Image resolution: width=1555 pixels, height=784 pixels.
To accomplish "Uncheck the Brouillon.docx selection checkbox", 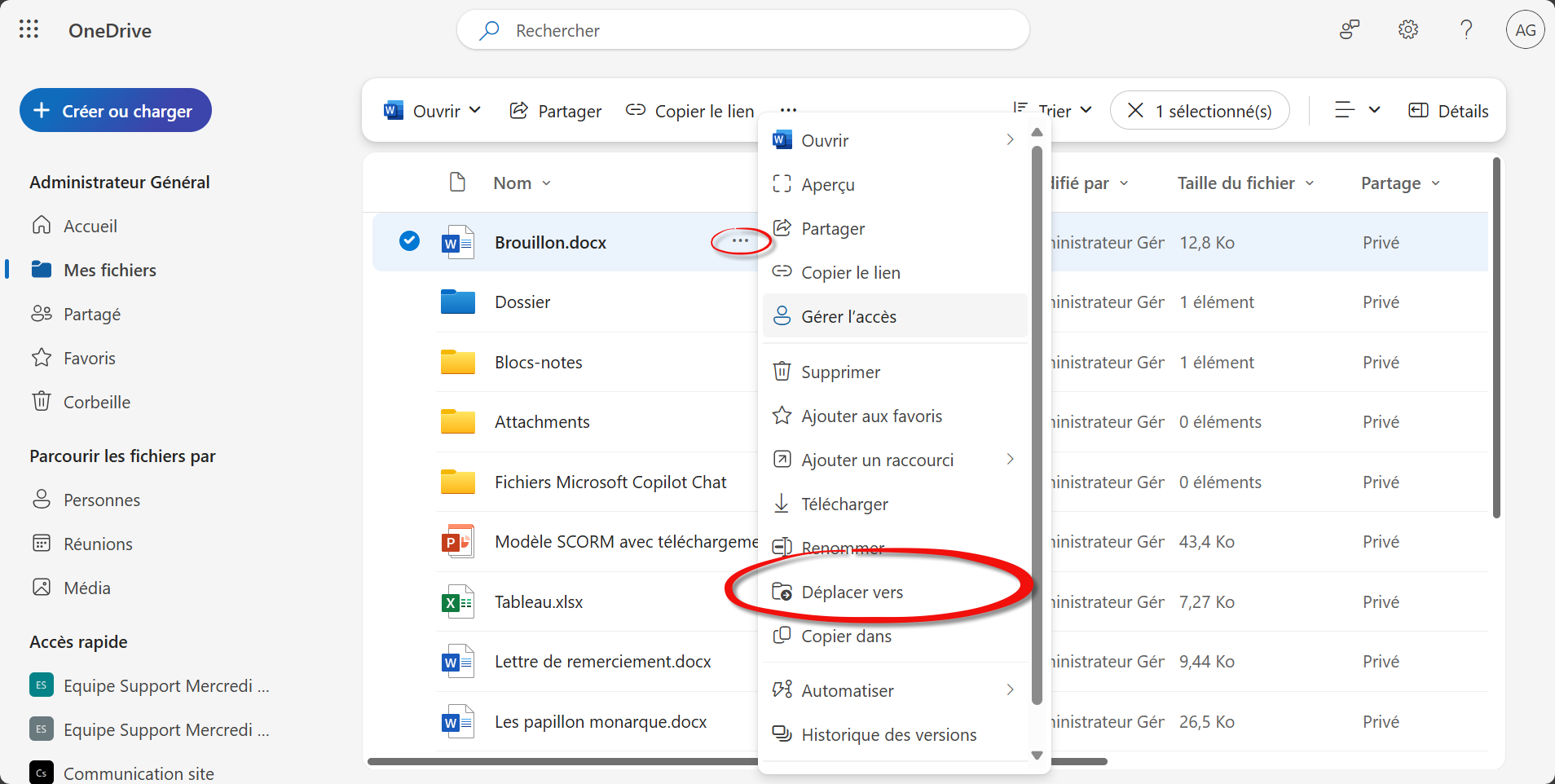I will click(x=409, y=241).
